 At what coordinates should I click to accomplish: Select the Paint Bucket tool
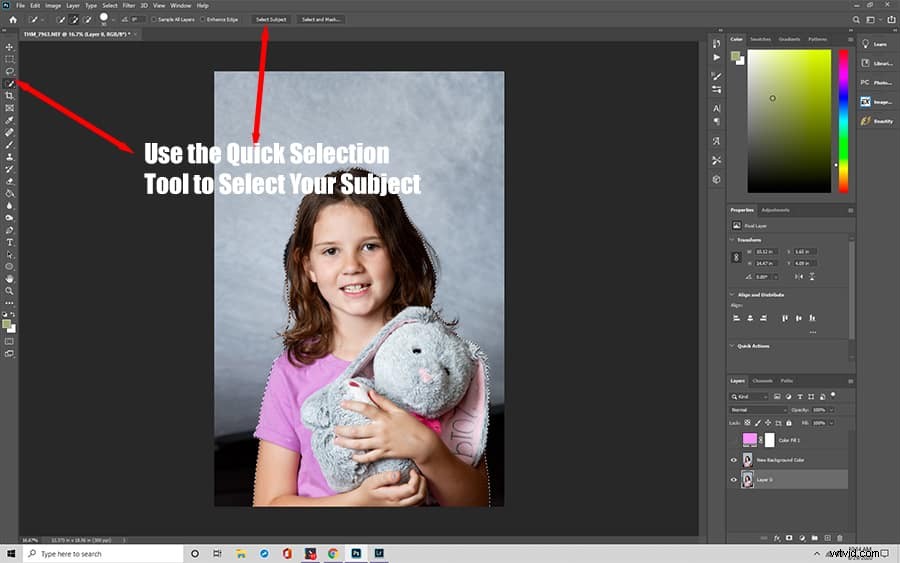click(9, 193)
